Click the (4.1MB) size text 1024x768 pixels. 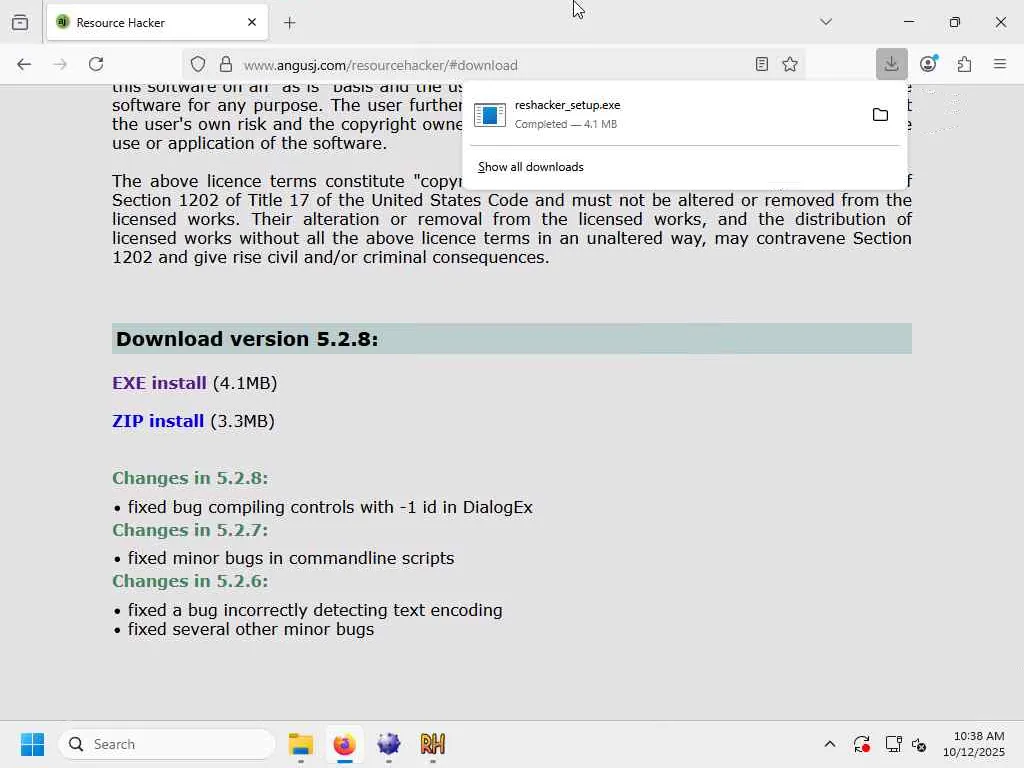tap(245, 383)
